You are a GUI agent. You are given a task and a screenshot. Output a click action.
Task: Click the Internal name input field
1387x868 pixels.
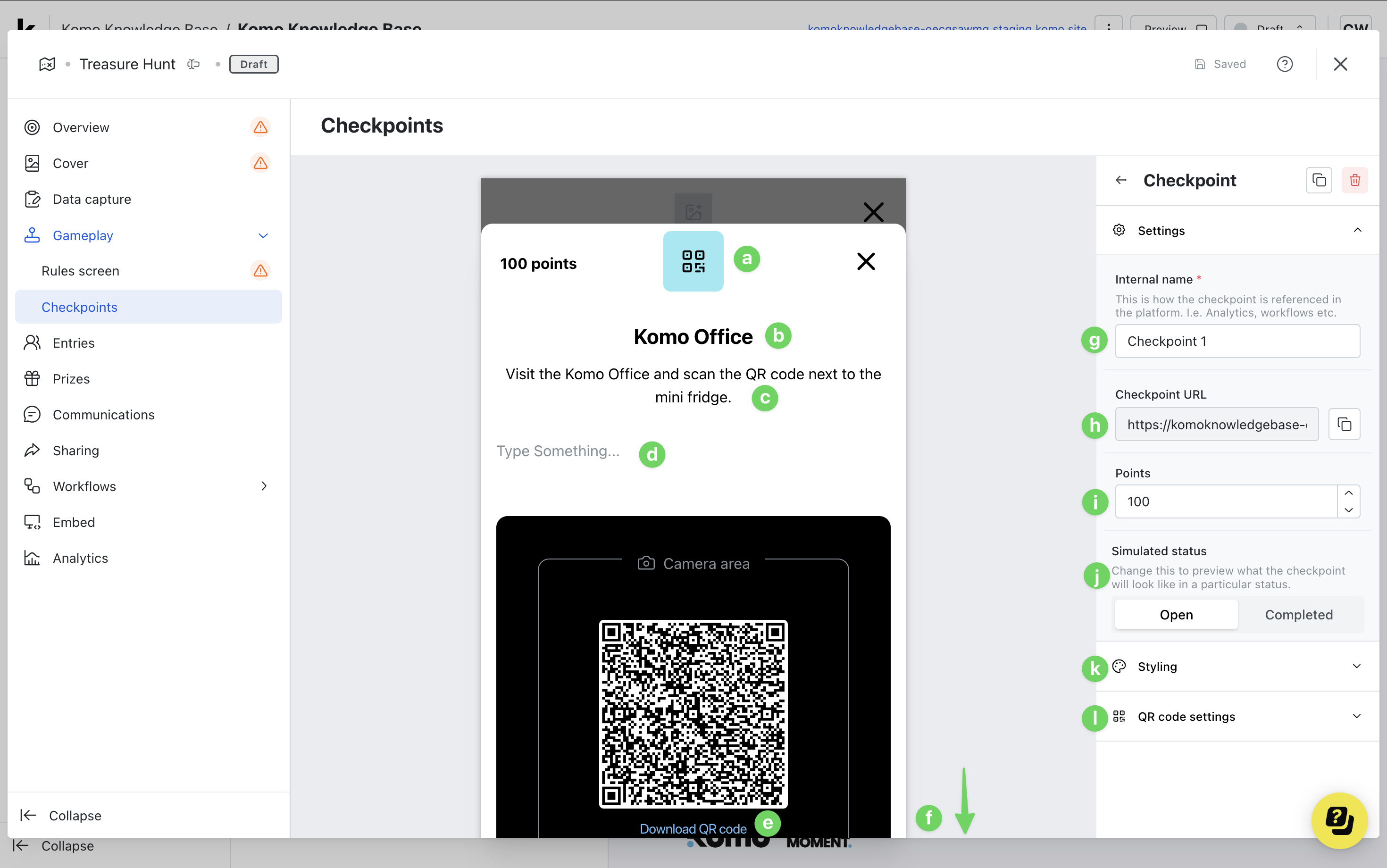[1237, 341]
